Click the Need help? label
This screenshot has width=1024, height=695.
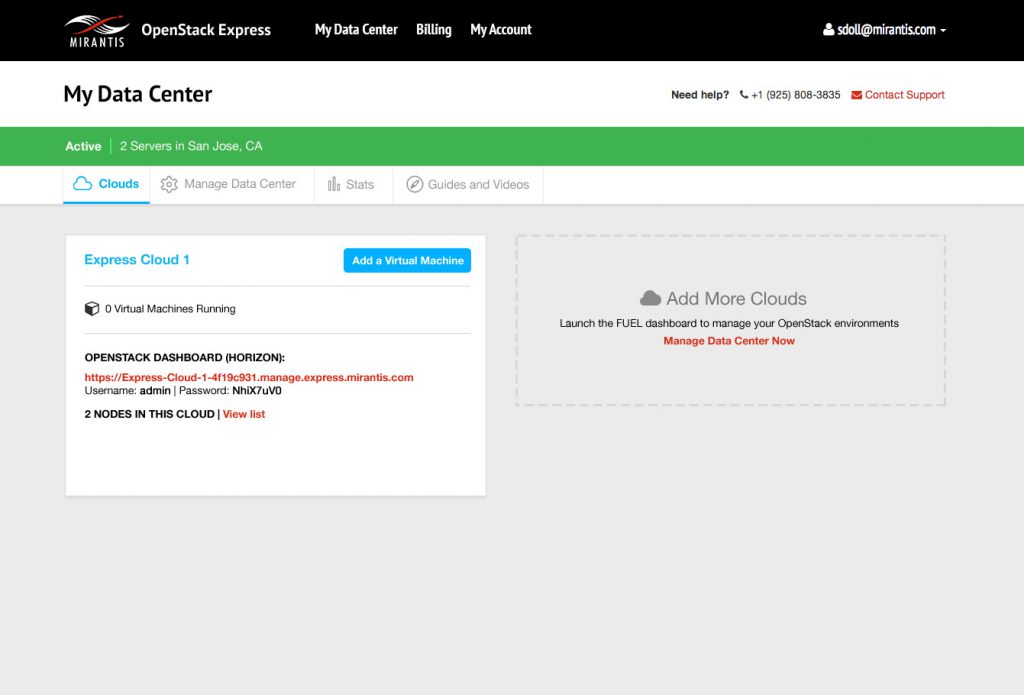[x=700, y=95]
